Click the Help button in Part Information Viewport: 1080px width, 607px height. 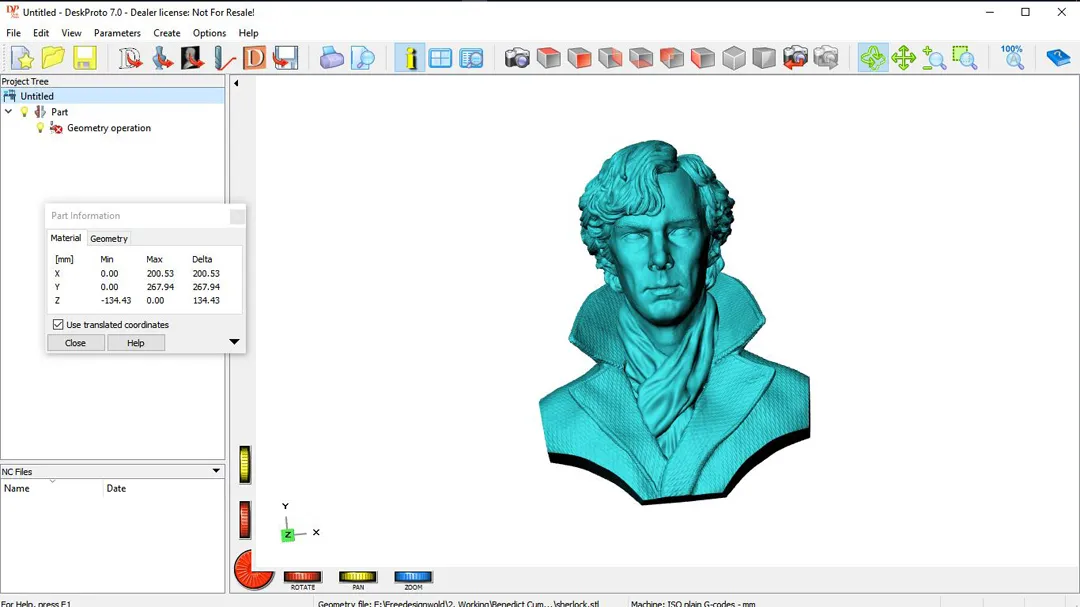[x=136, y=343]
